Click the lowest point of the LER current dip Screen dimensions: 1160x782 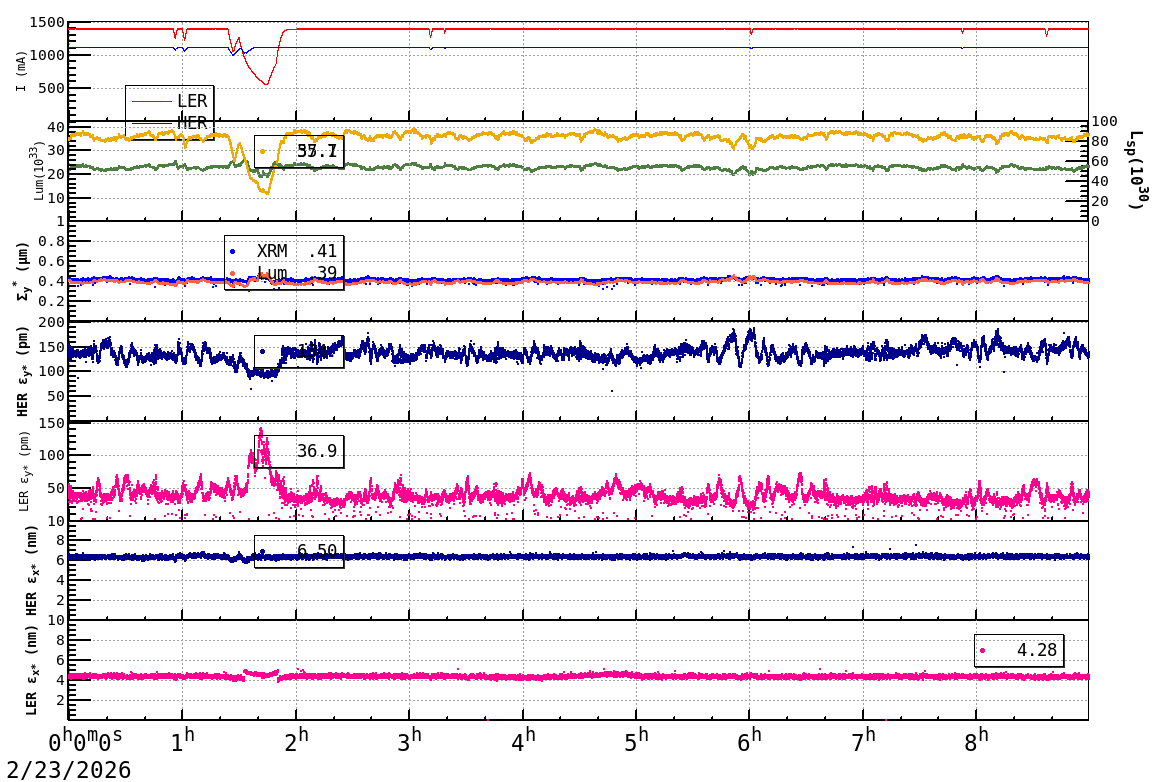[267, 84]
